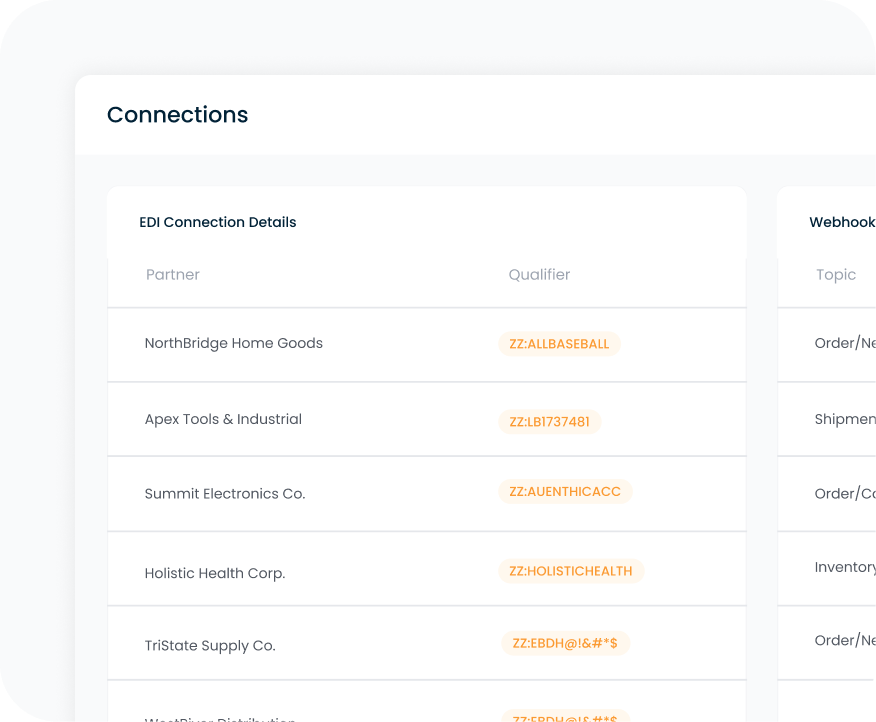
Task: Sort by the Qualifier column header
Action: (539, 274)
